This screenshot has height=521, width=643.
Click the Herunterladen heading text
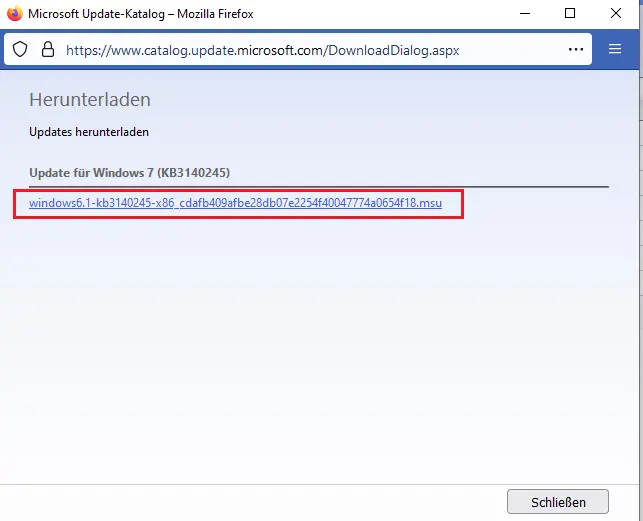coord(90,100)
